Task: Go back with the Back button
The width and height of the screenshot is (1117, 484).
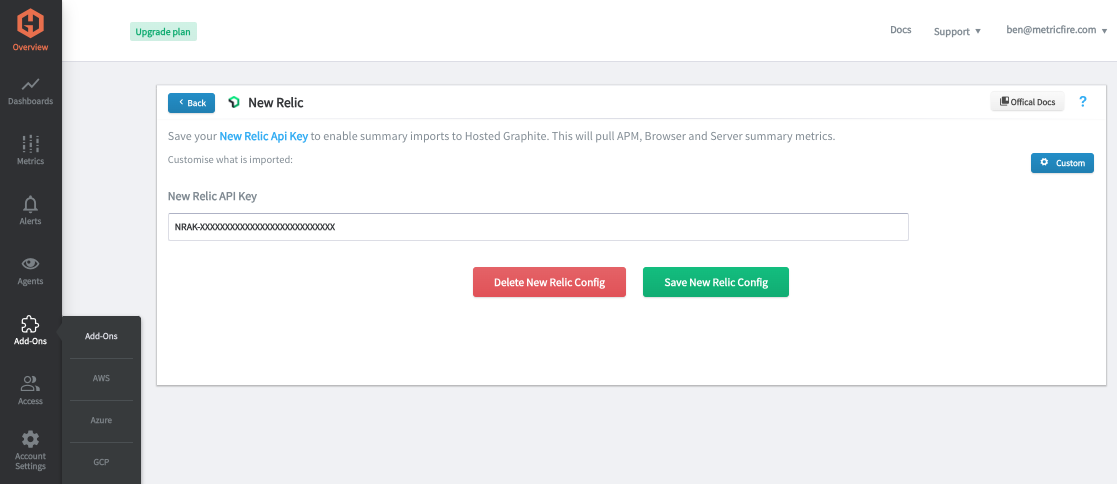Action: (192, 103)
